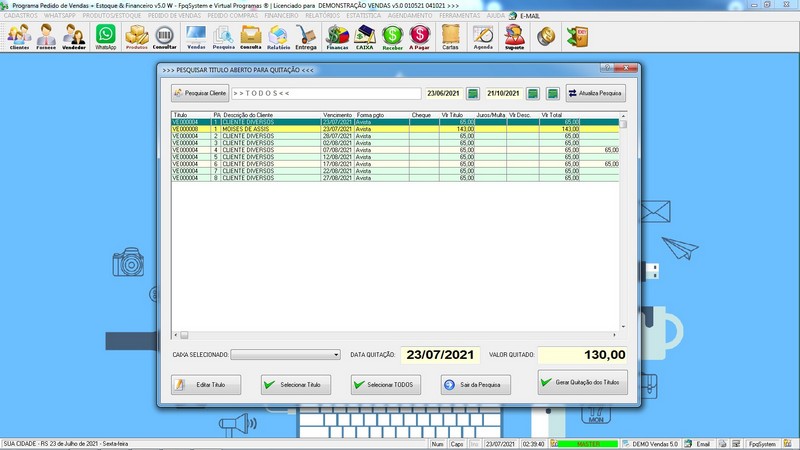Click the horizontal scrollbar thumb of the grid
The image size is (800, 450).
point(184,335)
